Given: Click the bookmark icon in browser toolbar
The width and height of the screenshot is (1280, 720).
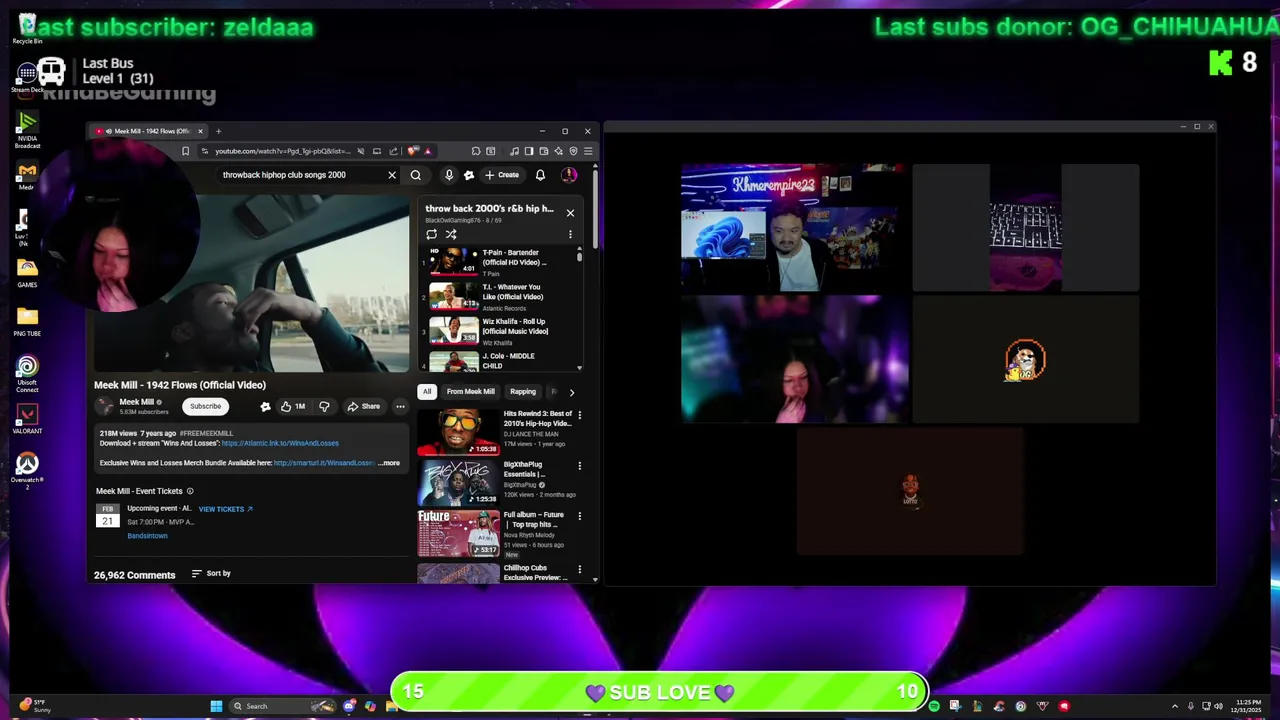Looking at the screenshot, I should [x=185, y=151].
